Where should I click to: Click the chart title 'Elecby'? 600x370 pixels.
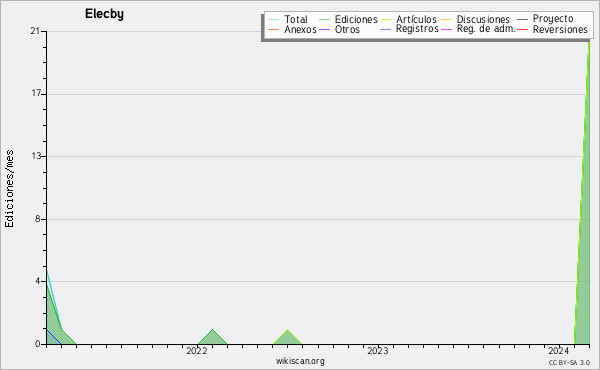tap(104, 14)
